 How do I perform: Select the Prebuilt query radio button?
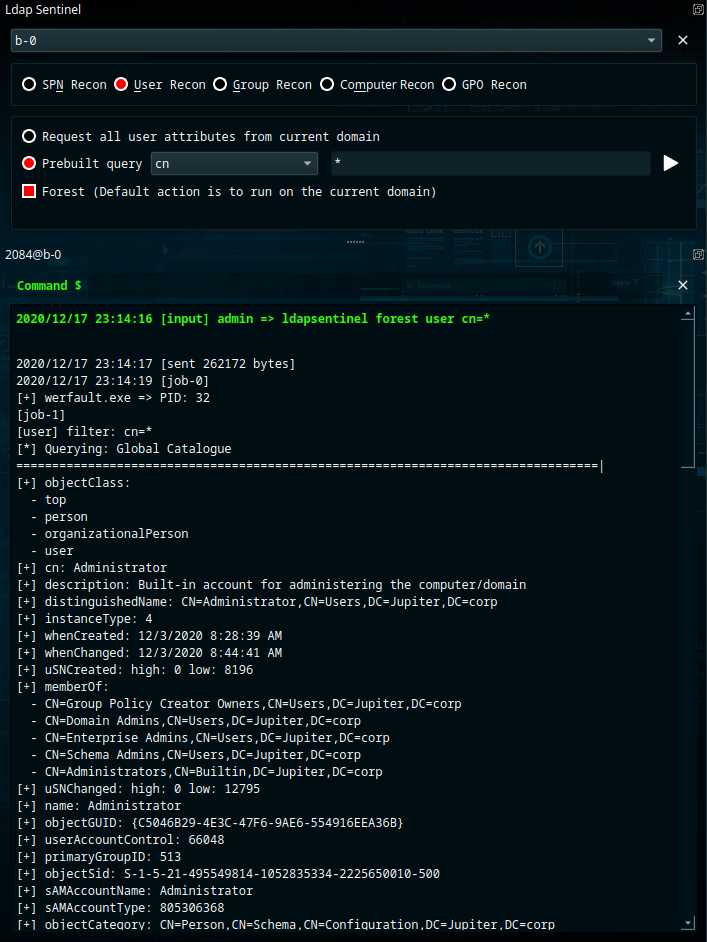29,163
